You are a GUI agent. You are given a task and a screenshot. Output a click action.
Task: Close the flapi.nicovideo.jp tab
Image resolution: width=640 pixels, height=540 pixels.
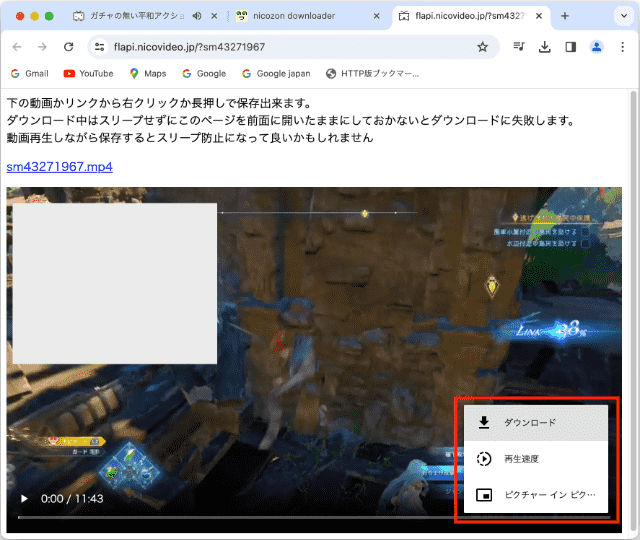tap(539, 16)
